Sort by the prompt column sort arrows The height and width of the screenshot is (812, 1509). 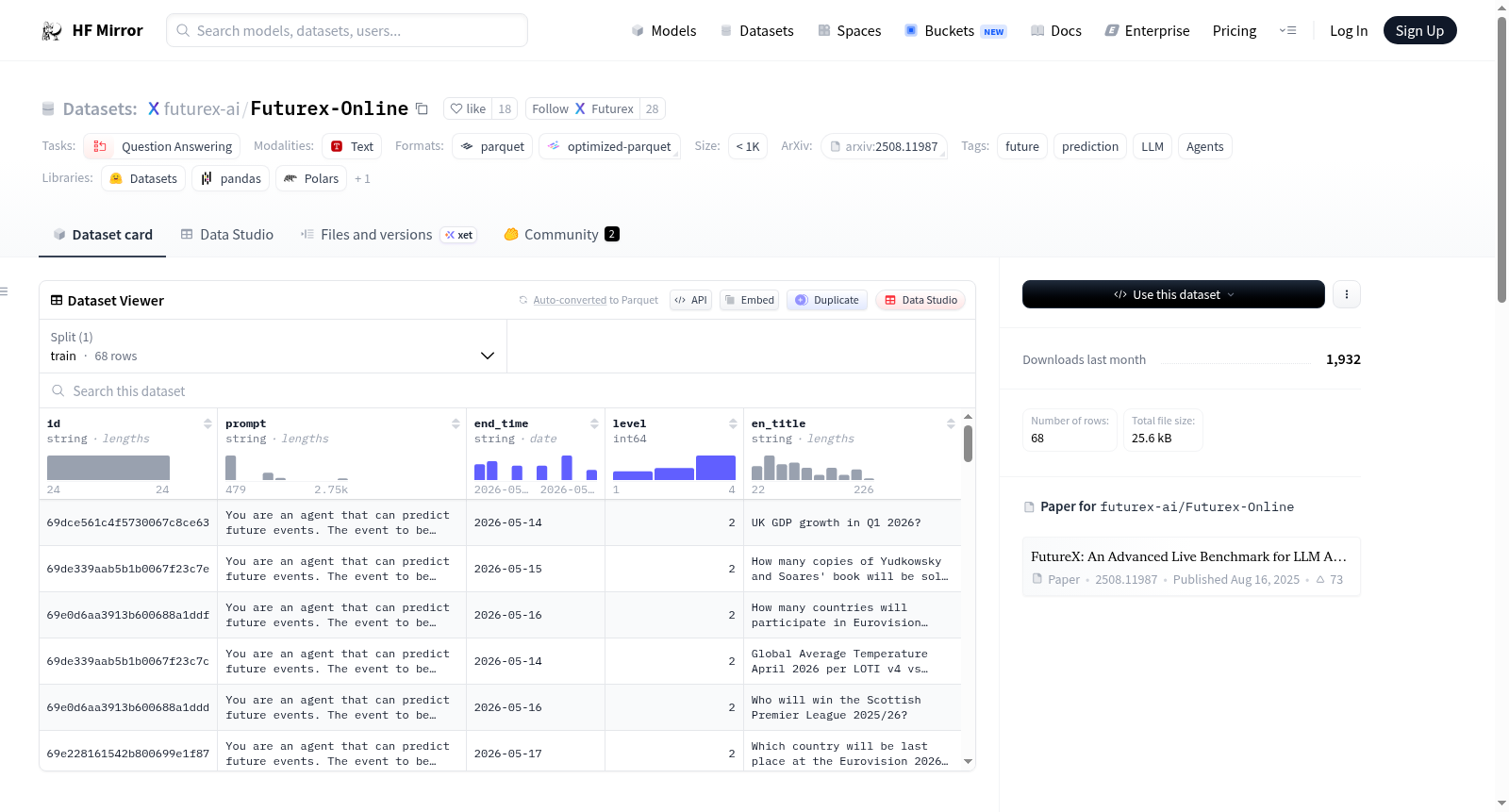[x=456, y=423]
